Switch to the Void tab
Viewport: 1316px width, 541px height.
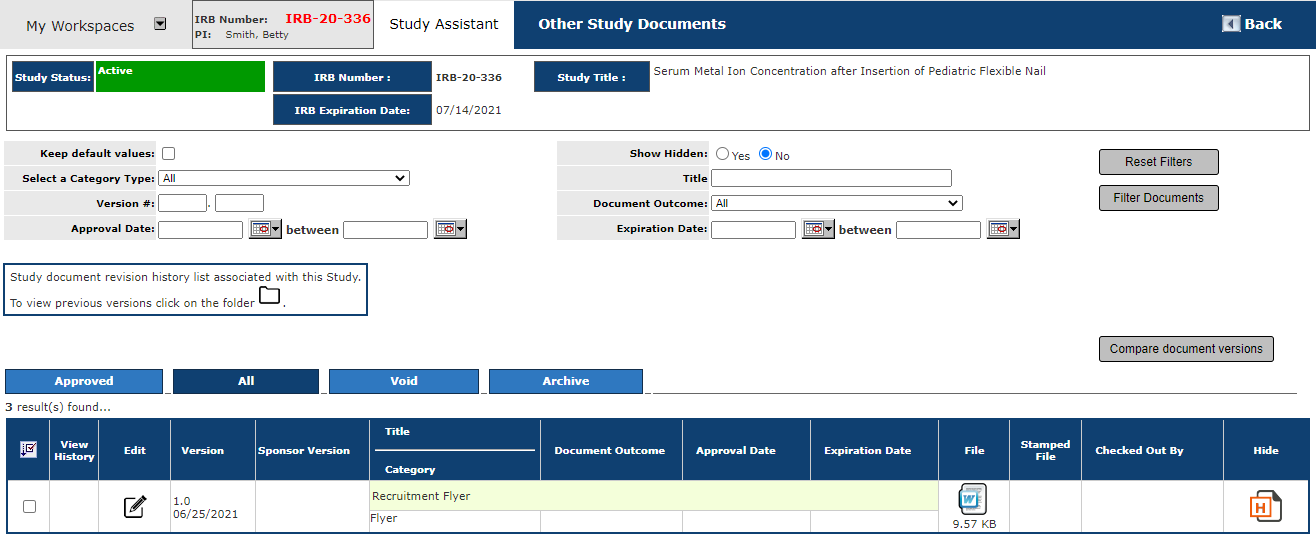(404, 381)
